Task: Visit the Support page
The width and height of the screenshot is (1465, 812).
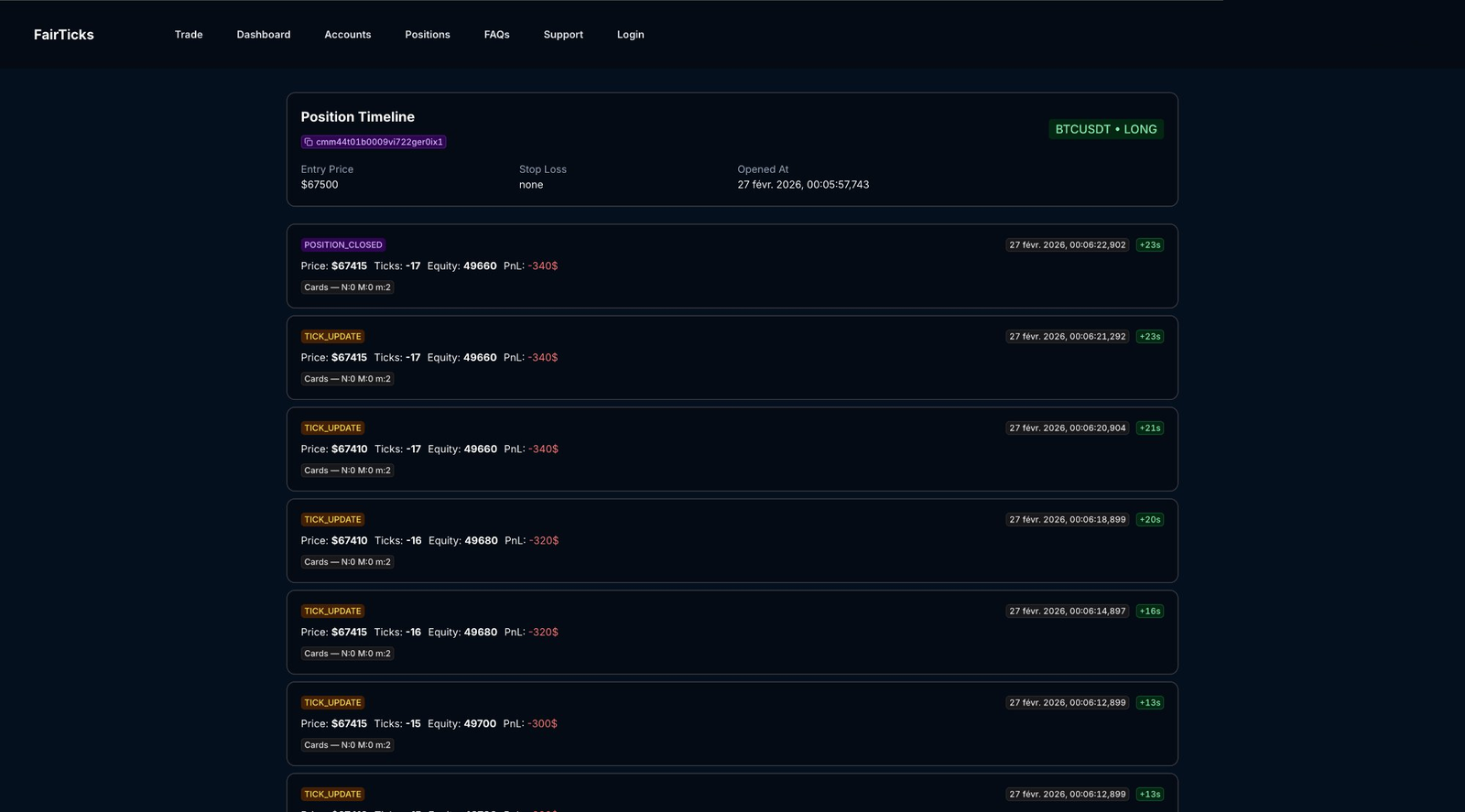Action: (563, 35)
